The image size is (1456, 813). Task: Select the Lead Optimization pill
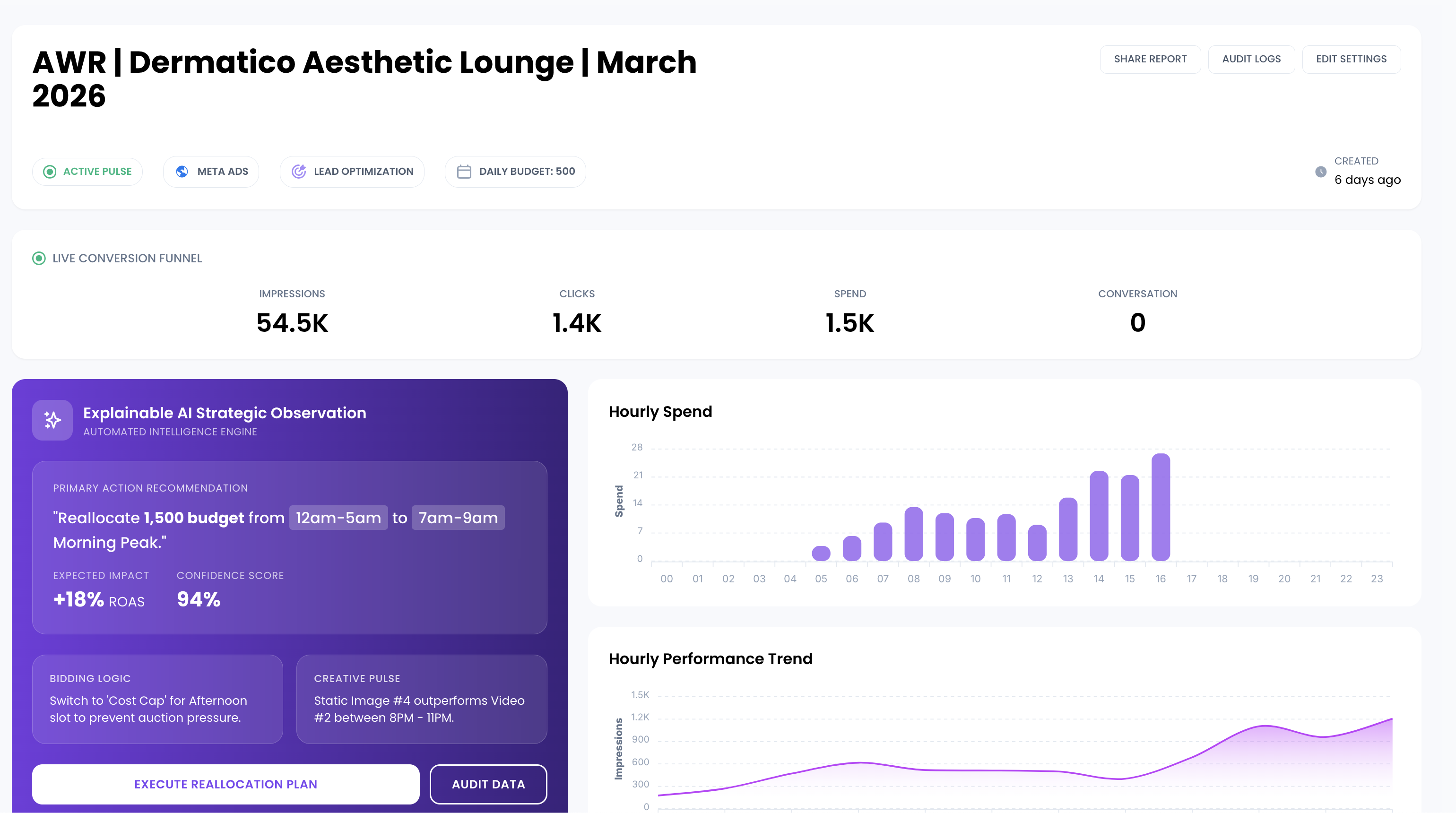pos(352,172)
